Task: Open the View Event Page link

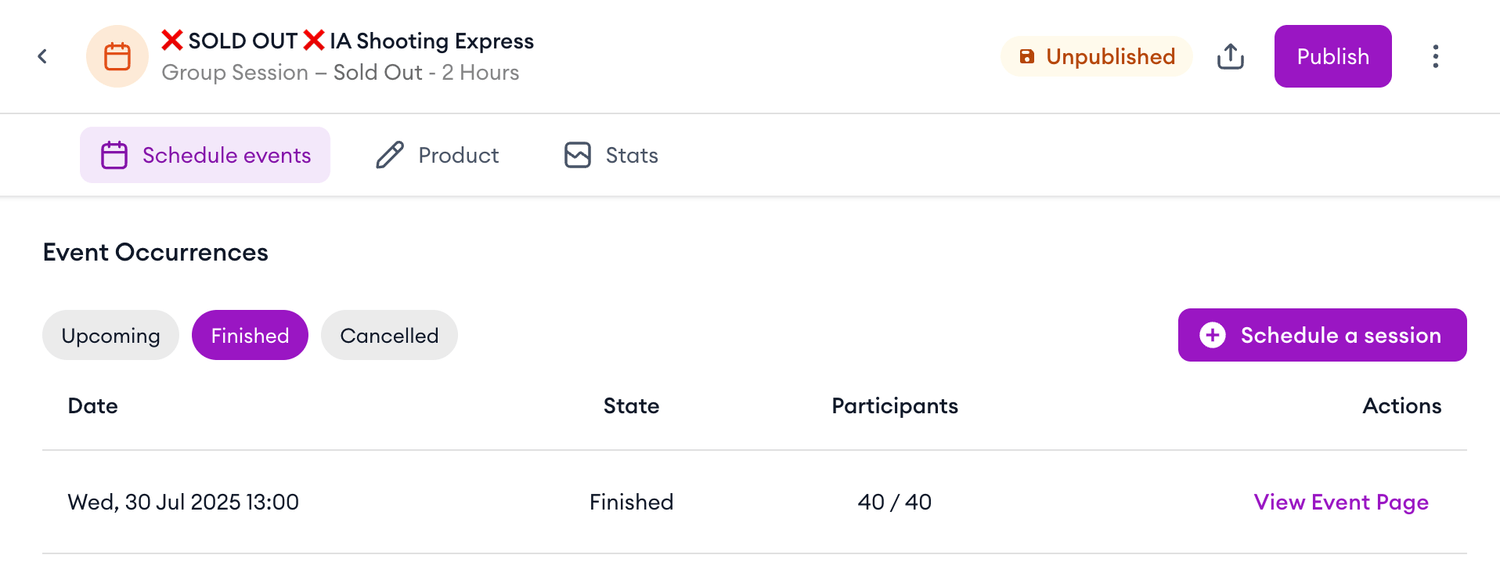Action: (x=1341, y=502)
